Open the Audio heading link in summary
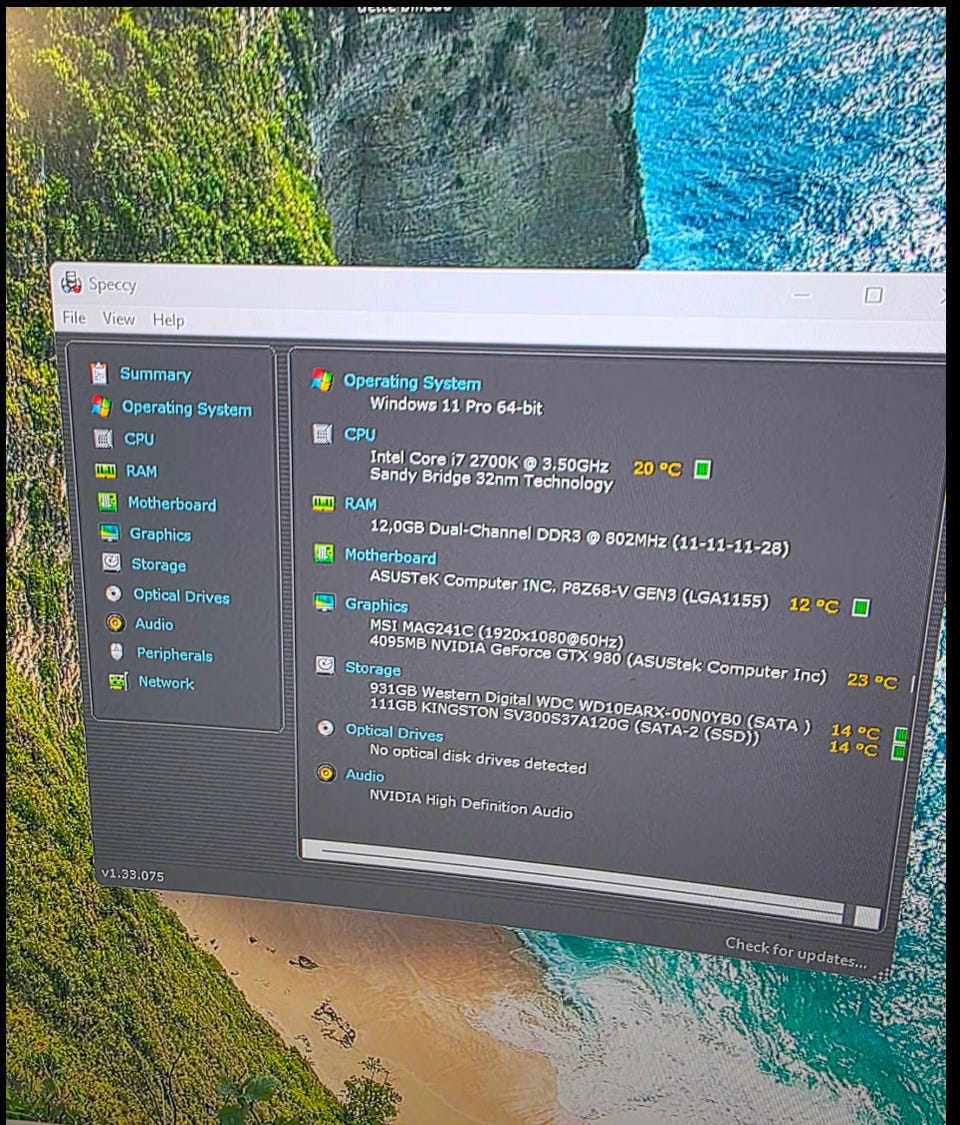This screenshot has height=1125, width=960. (364, 775)
